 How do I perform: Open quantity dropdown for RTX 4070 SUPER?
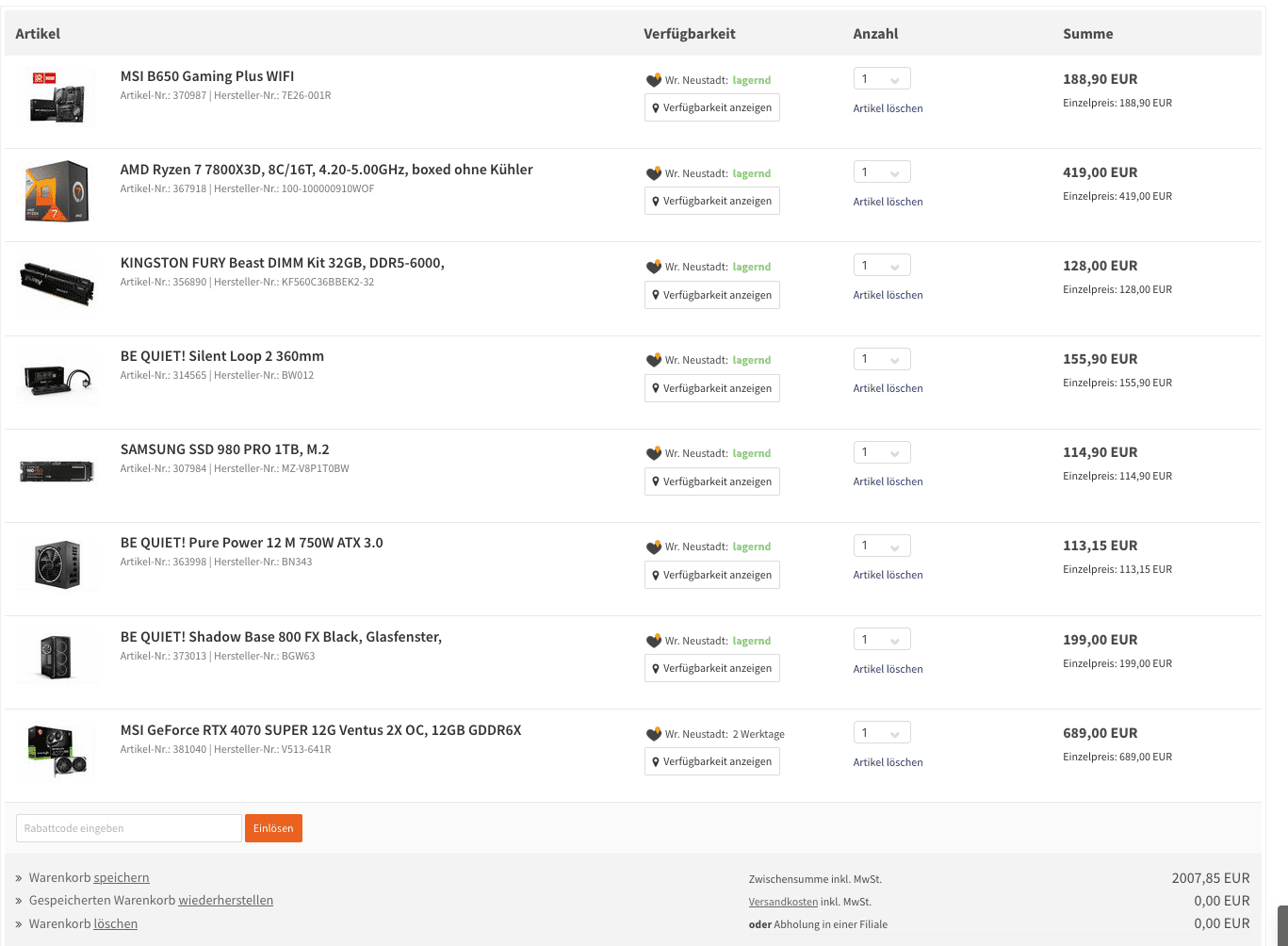[882, 733]
